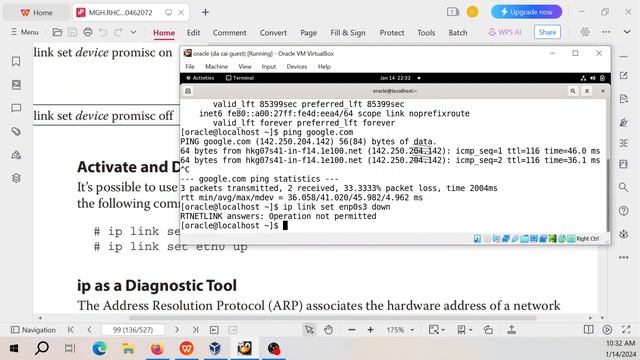Click the Print icon in toolbar

click(x=87, y=32)
